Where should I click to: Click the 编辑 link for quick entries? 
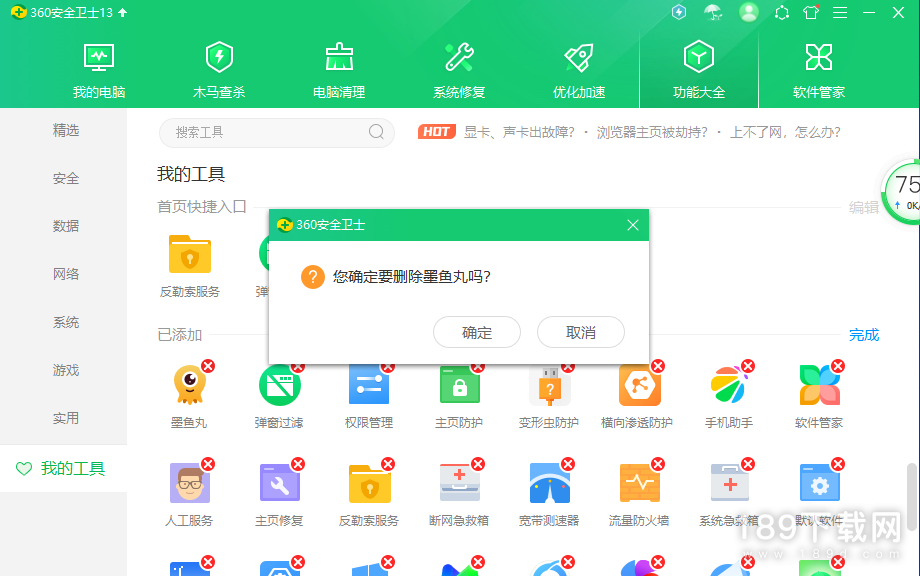[x=864, y=207]
